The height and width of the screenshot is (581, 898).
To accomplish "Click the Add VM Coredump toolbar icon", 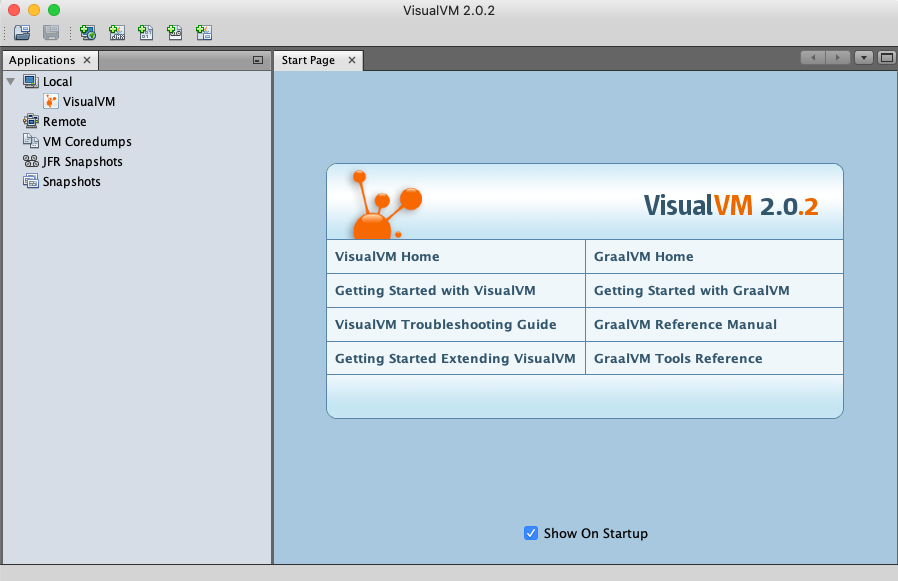I will coord(146,33).
